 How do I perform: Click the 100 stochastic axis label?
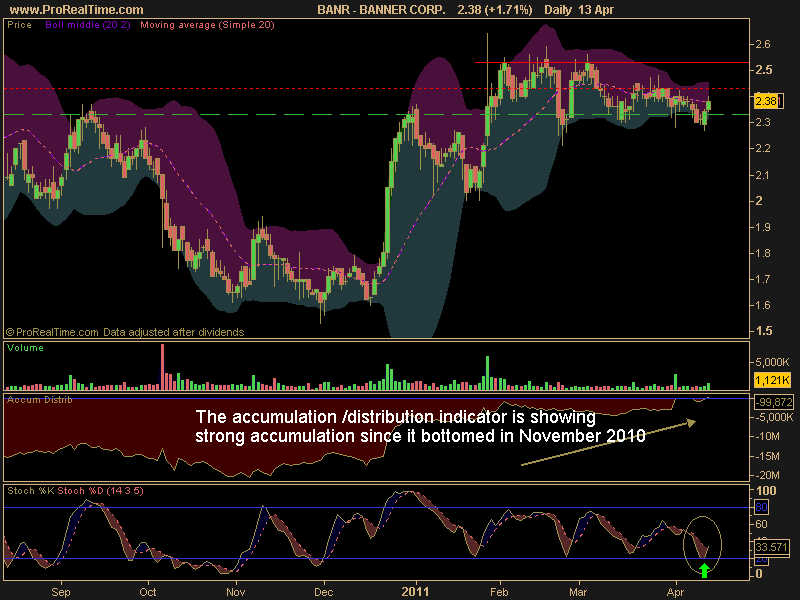766,491
